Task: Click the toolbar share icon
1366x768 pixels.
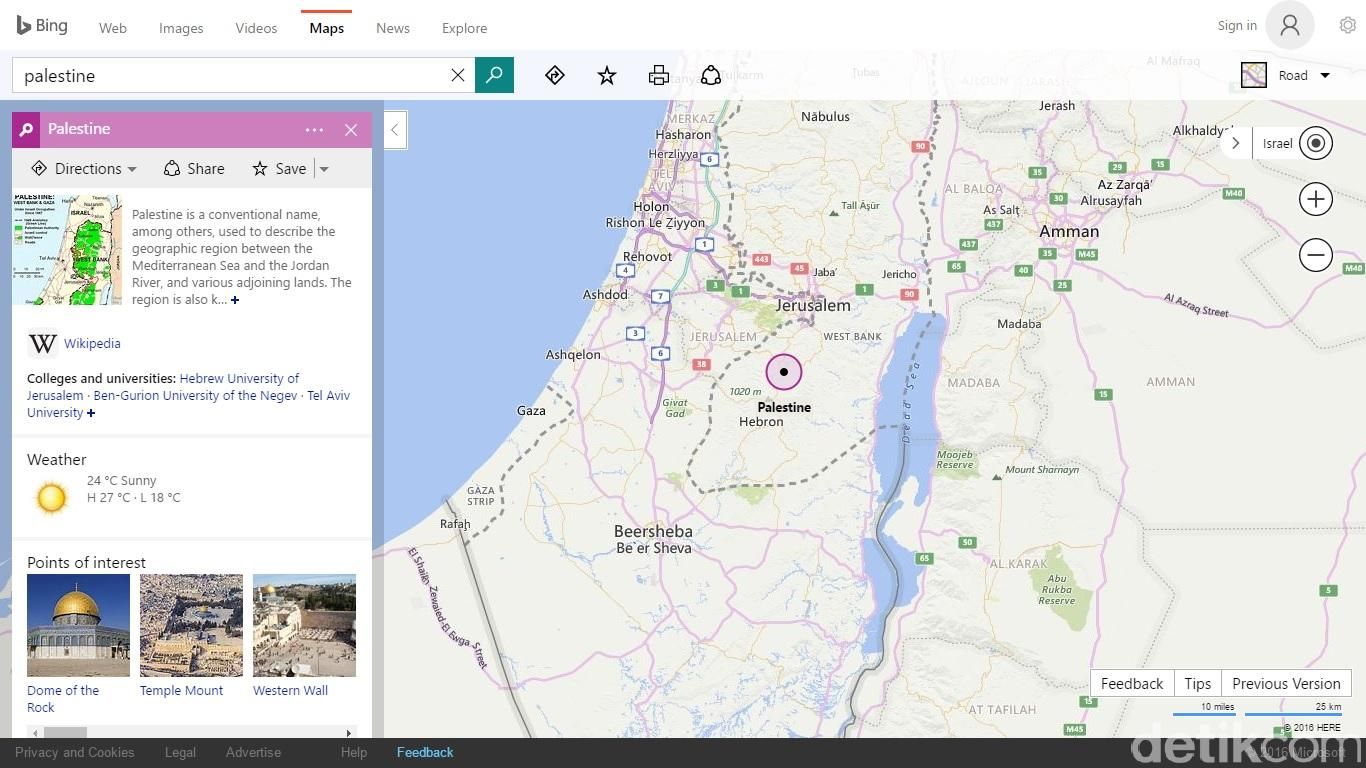Action: click(x=711, y=75)
